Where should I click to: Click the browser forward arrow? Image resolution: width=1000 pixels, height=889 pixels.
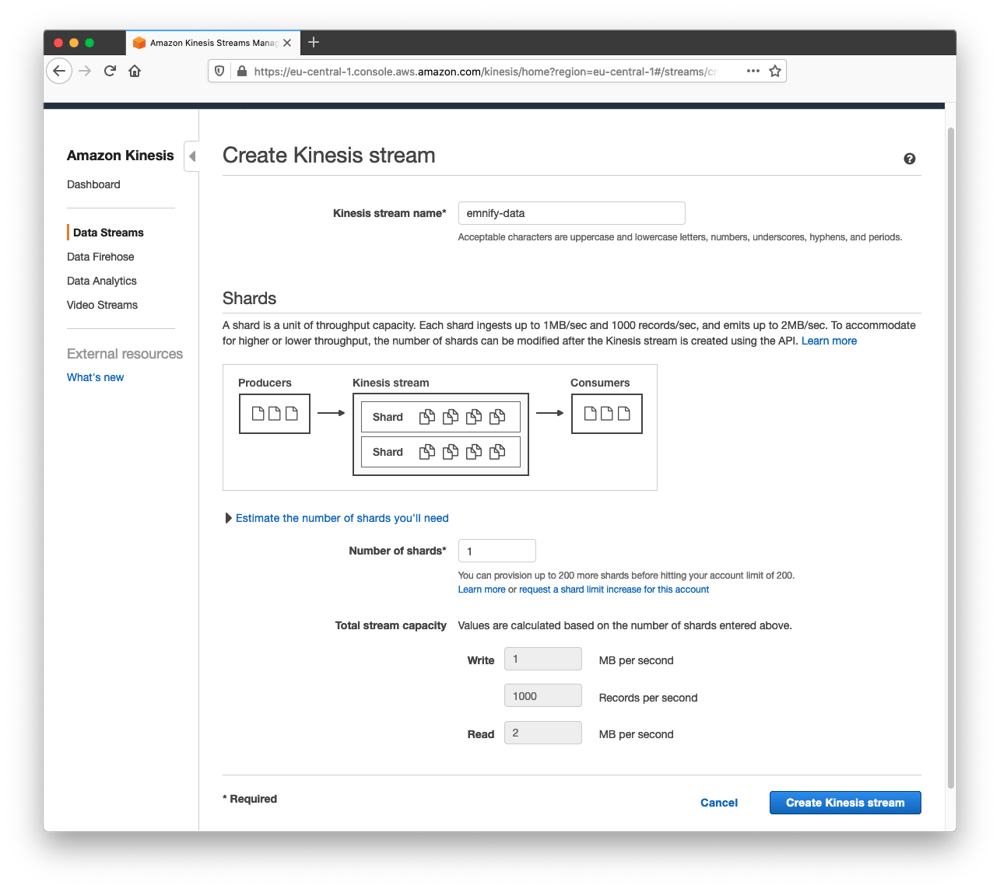(x=85, y=71)
